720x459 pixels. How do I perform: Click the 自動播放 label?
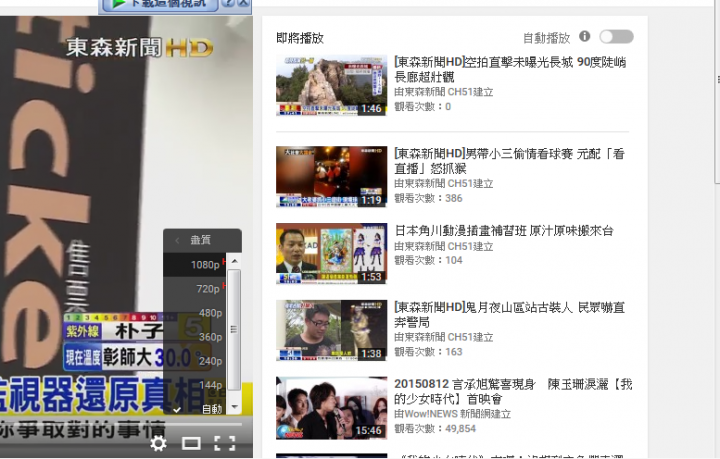coord(546,38)
